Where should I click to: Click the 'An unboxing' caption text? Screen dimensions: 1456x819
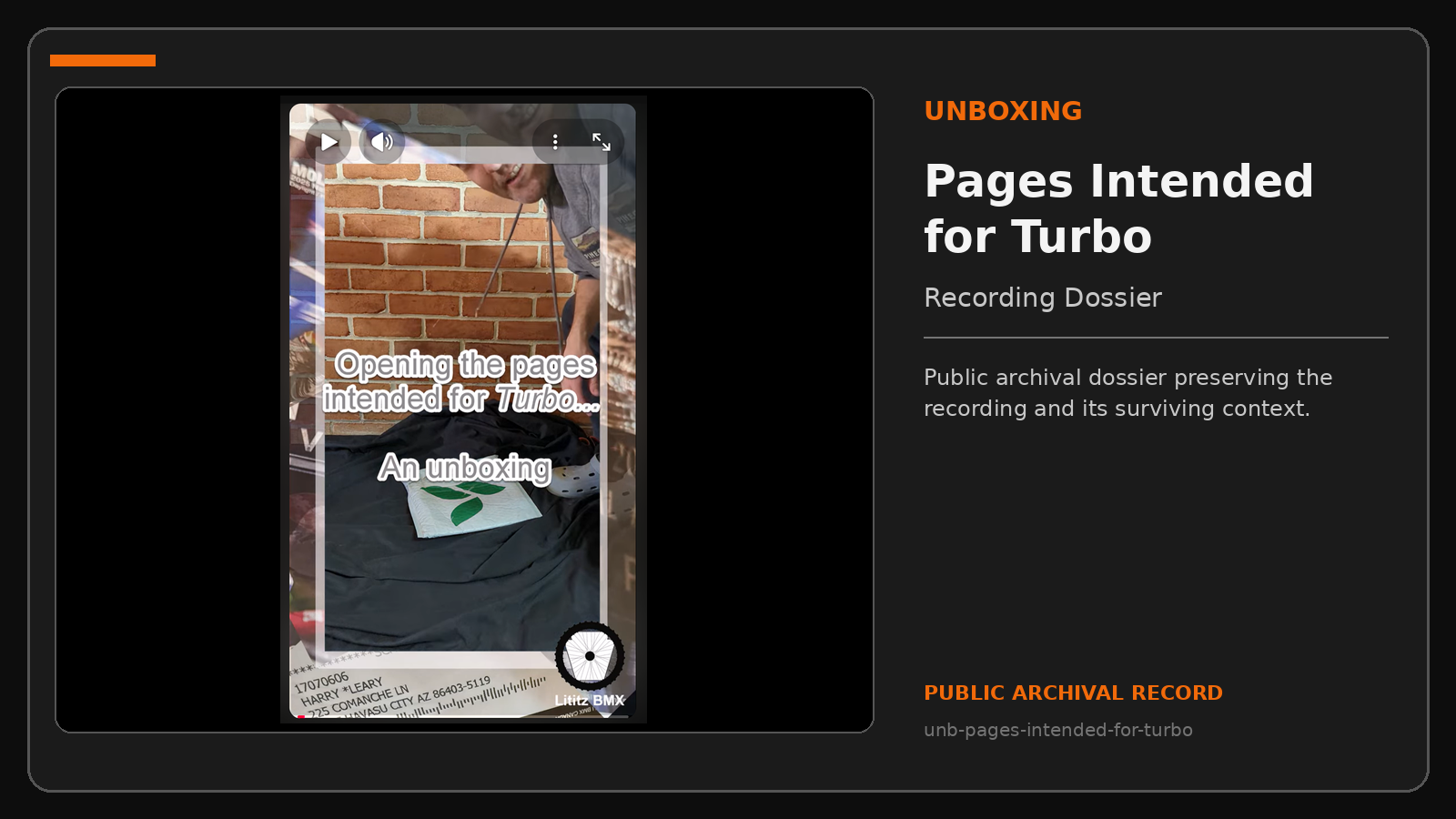465,468
